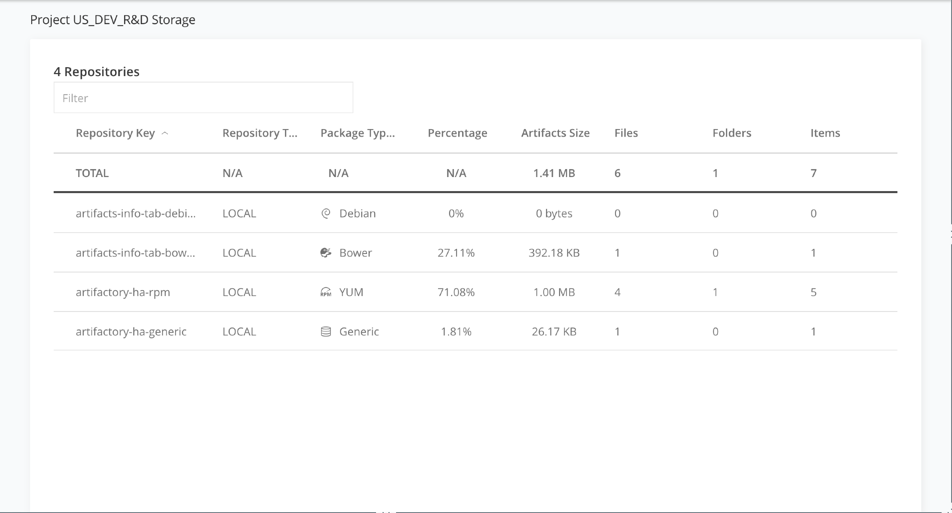Select the artifacts-info-tab-debian repository
The height and width of the screenshot is (513, 952).
click(135, 213)
